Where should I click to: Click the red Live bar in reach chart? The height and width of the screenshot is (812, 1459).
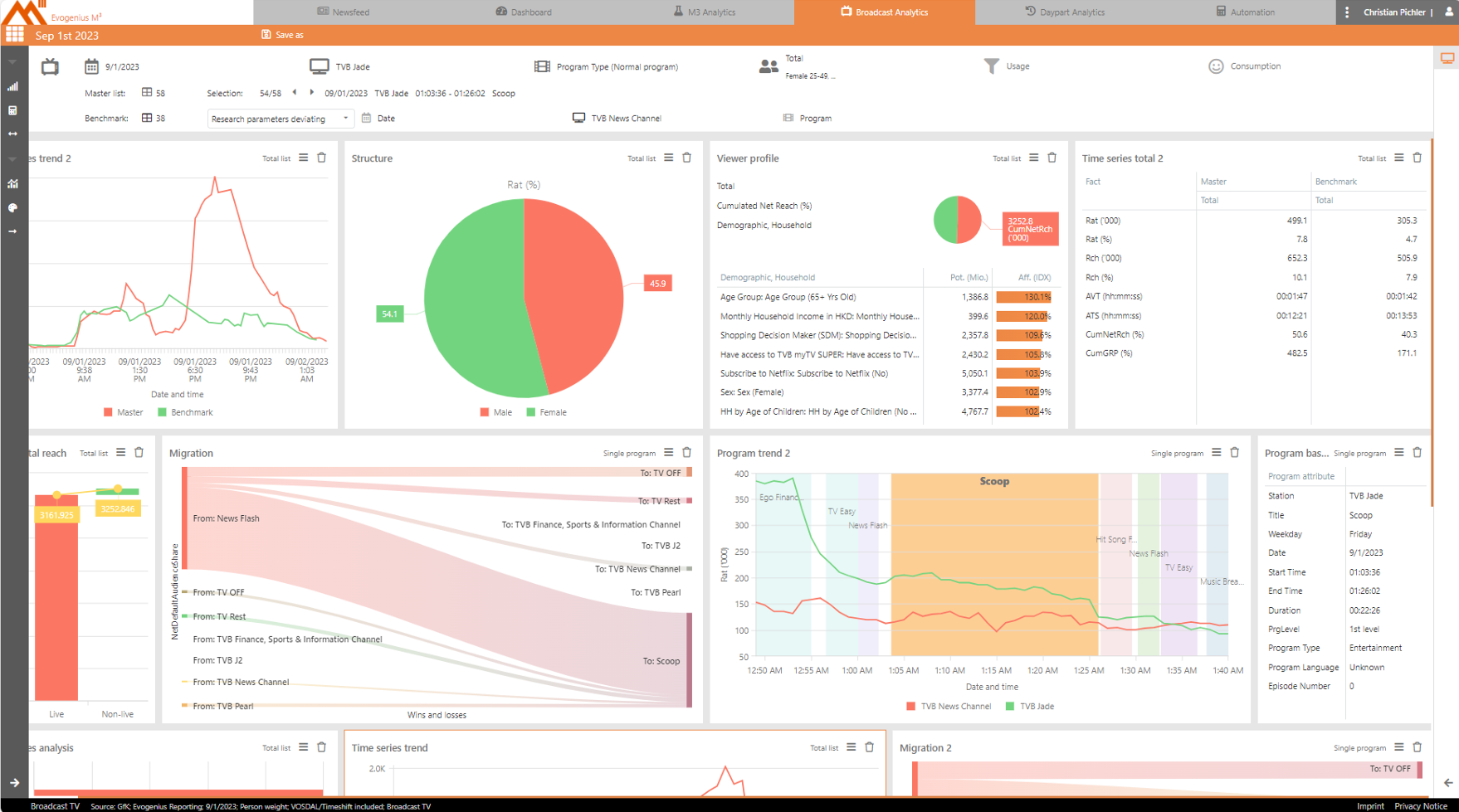[x=56, y=598]
